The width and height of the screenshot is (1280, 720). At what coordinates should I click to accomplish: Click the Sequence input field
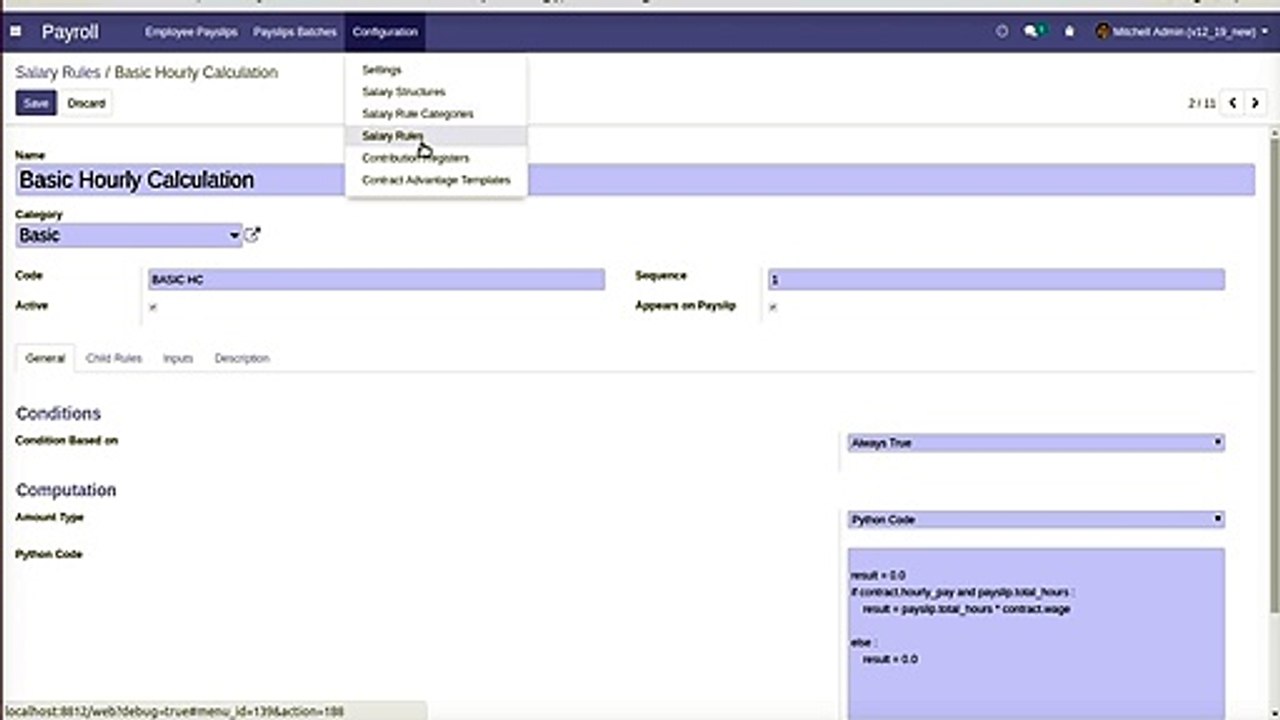[x=996, y=280]
